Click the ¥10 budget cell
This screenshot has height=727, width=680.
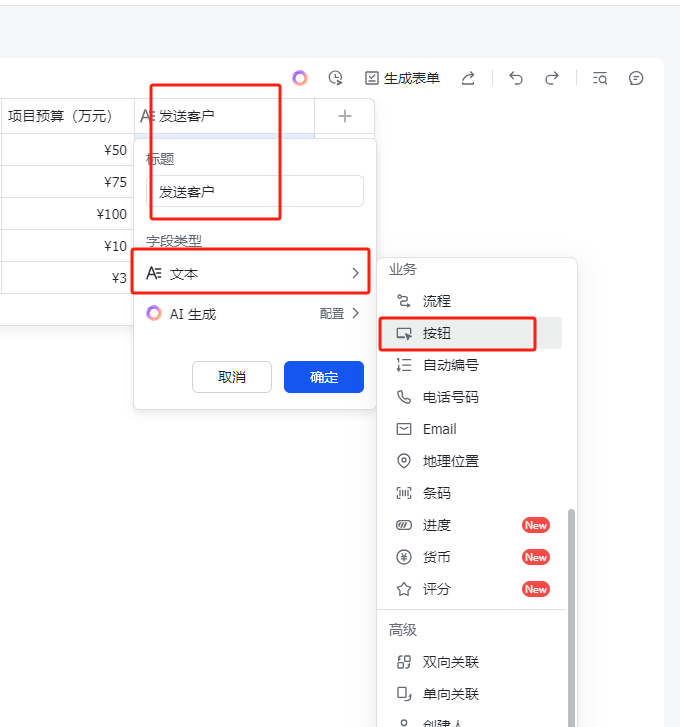point(67,246)
